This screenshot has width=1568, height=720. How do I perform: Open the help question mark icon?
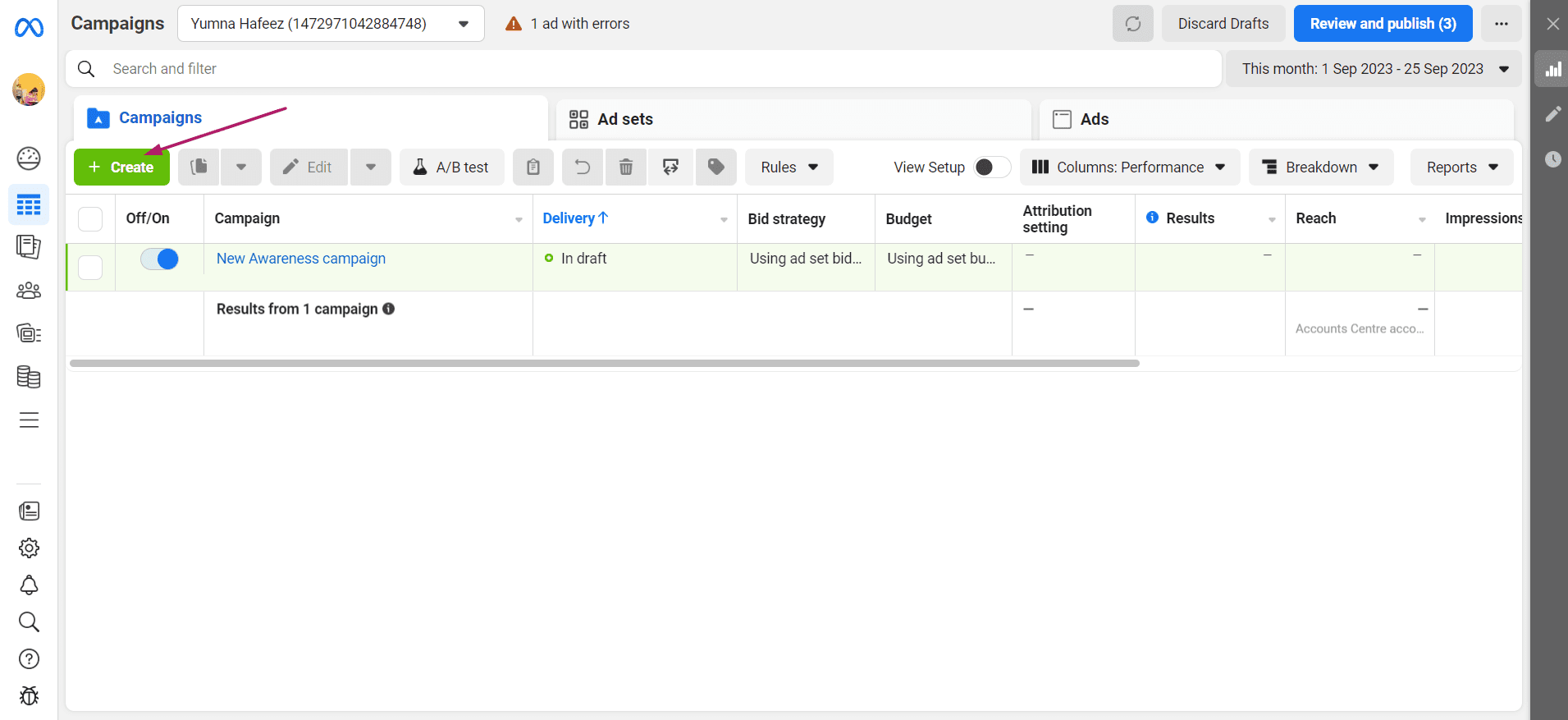coord(29,659)
